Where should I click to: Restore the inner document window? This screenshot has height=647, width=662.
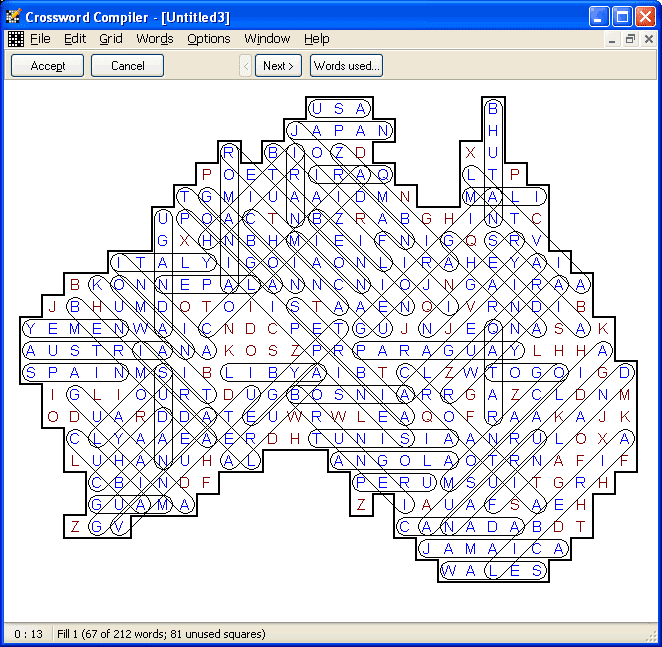click(630, 39)
